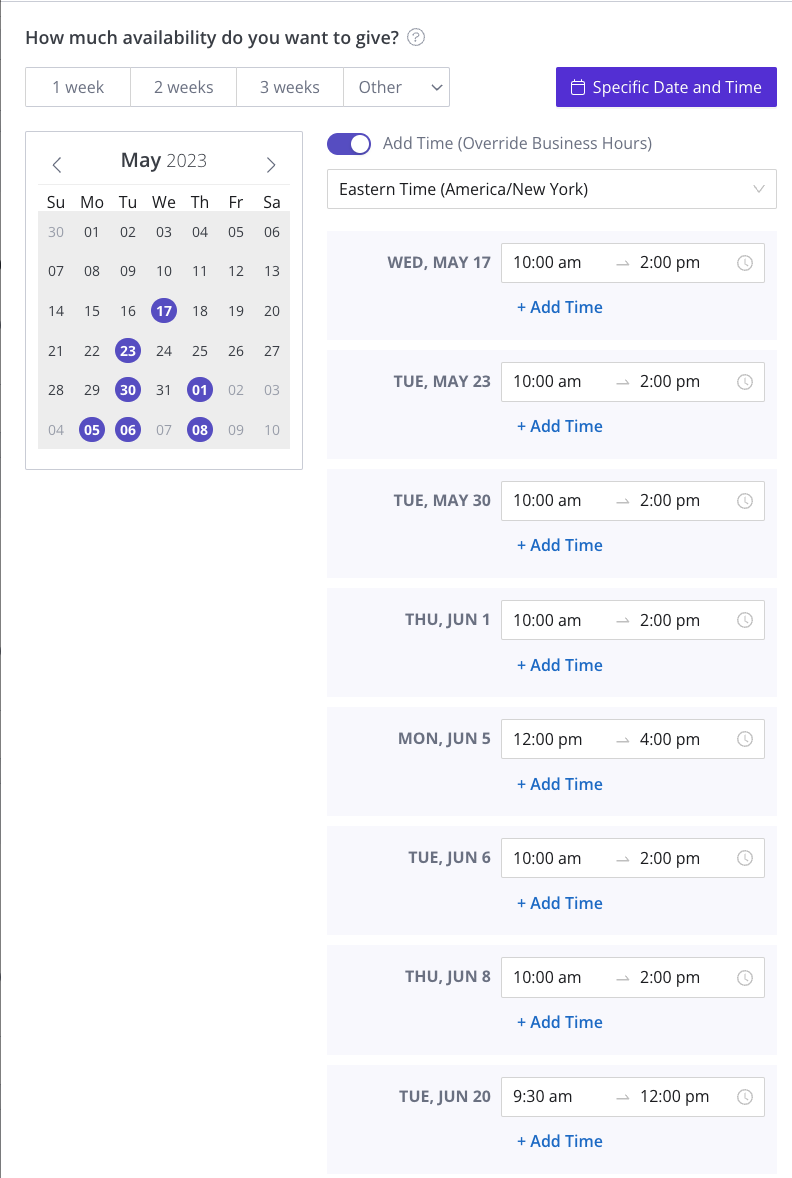Screen dimensions: 792x1178
Task: Click the Specific Date and Time button
Action: click(667, 87)
